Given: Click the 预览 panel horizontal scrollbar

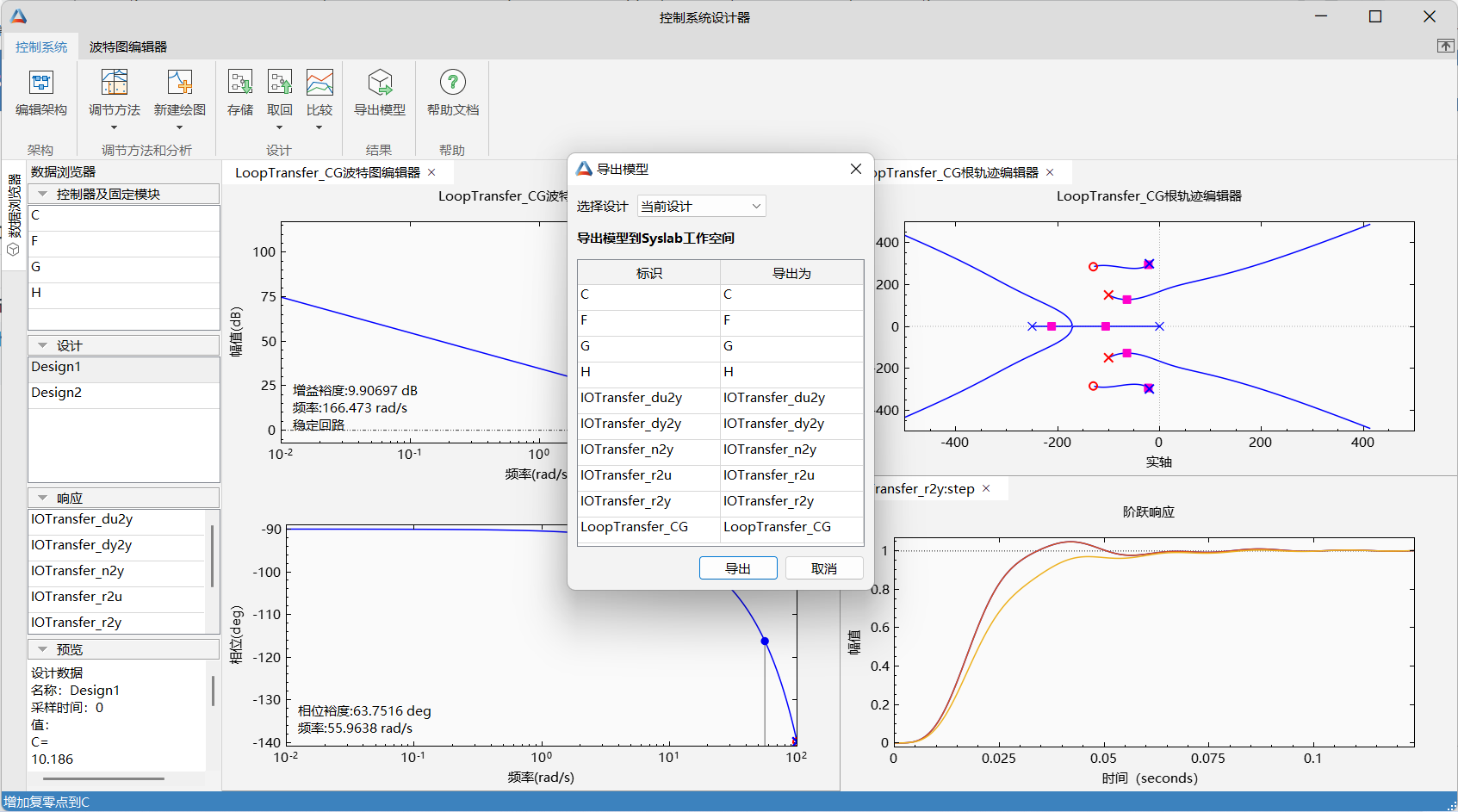Looking at the screenshot, I should (x=103, y=778).
